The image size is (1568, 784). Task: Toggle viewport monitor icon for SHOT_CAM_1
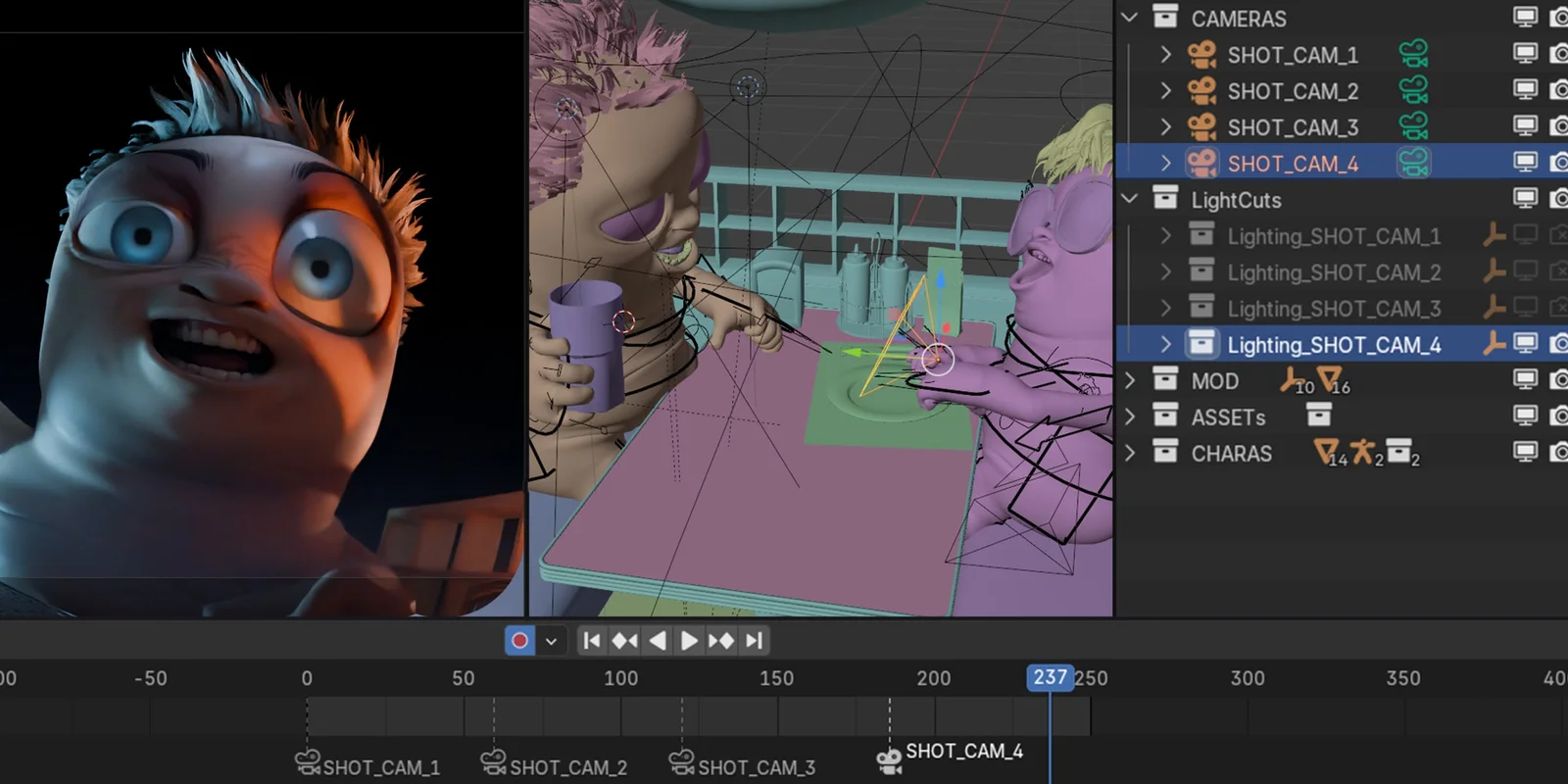[x=1525, y=53]
